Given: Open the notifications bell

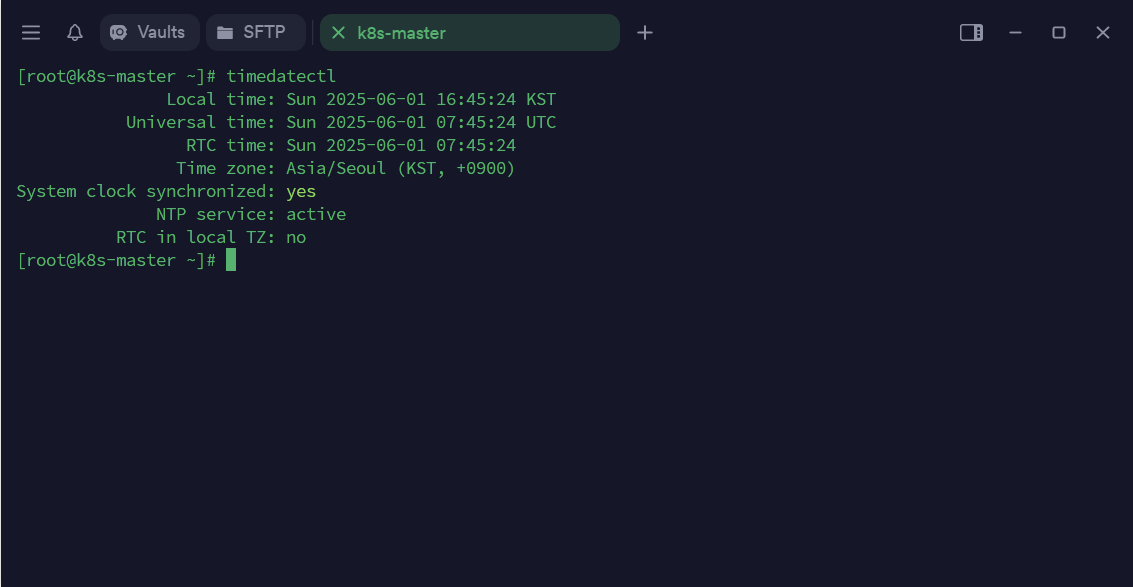Looking at the screenshot, I should [x=75, y=33].
